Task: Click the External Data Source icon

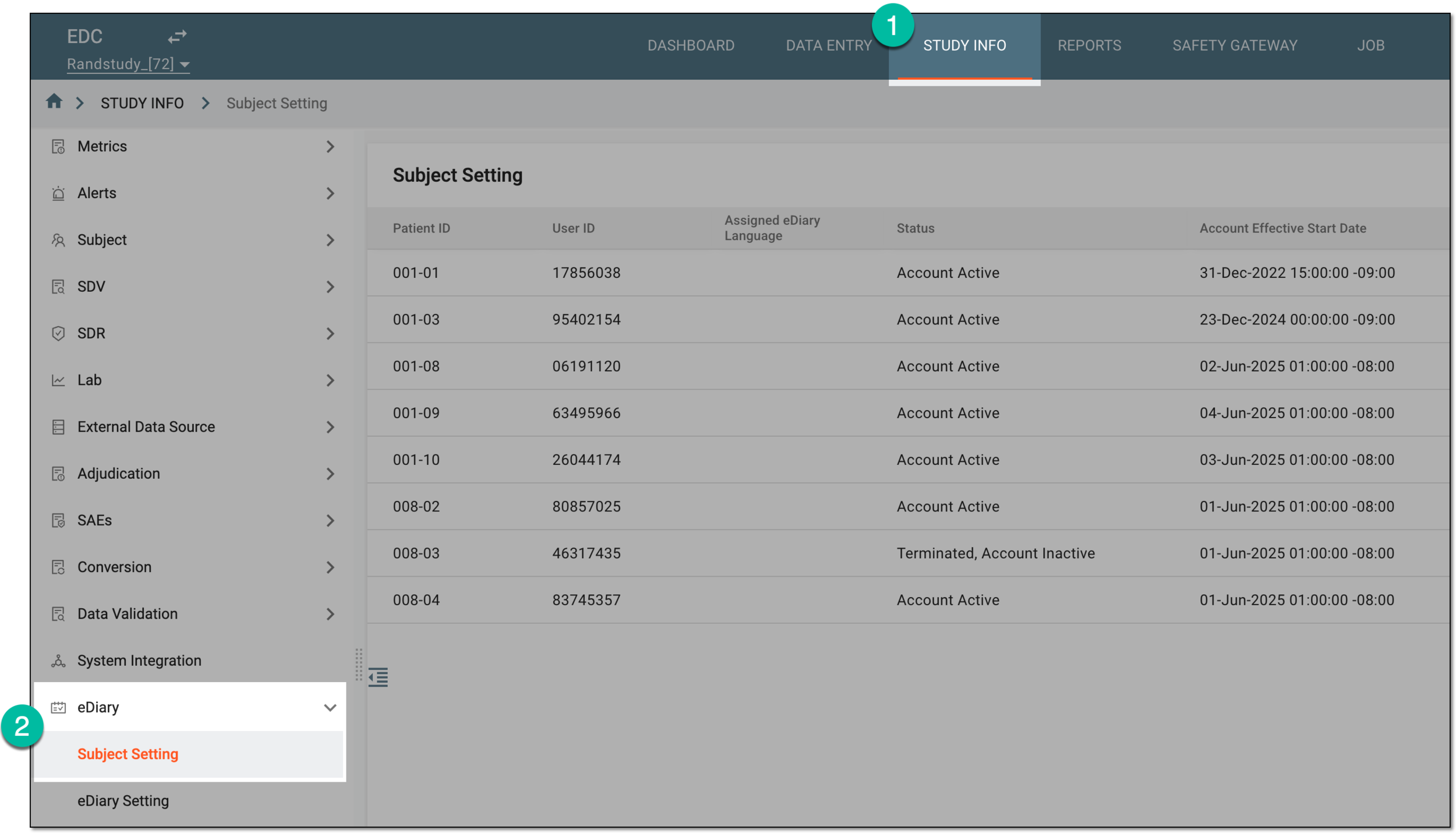Action: (58, 427)
